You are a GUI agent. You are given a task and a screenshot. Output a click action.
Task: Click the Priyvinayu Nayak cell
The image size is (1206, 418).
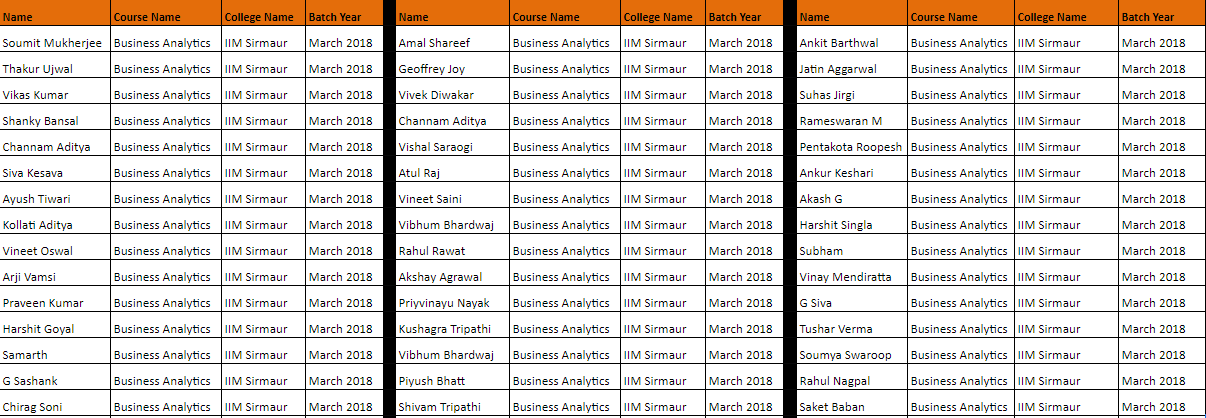(452, 303)
